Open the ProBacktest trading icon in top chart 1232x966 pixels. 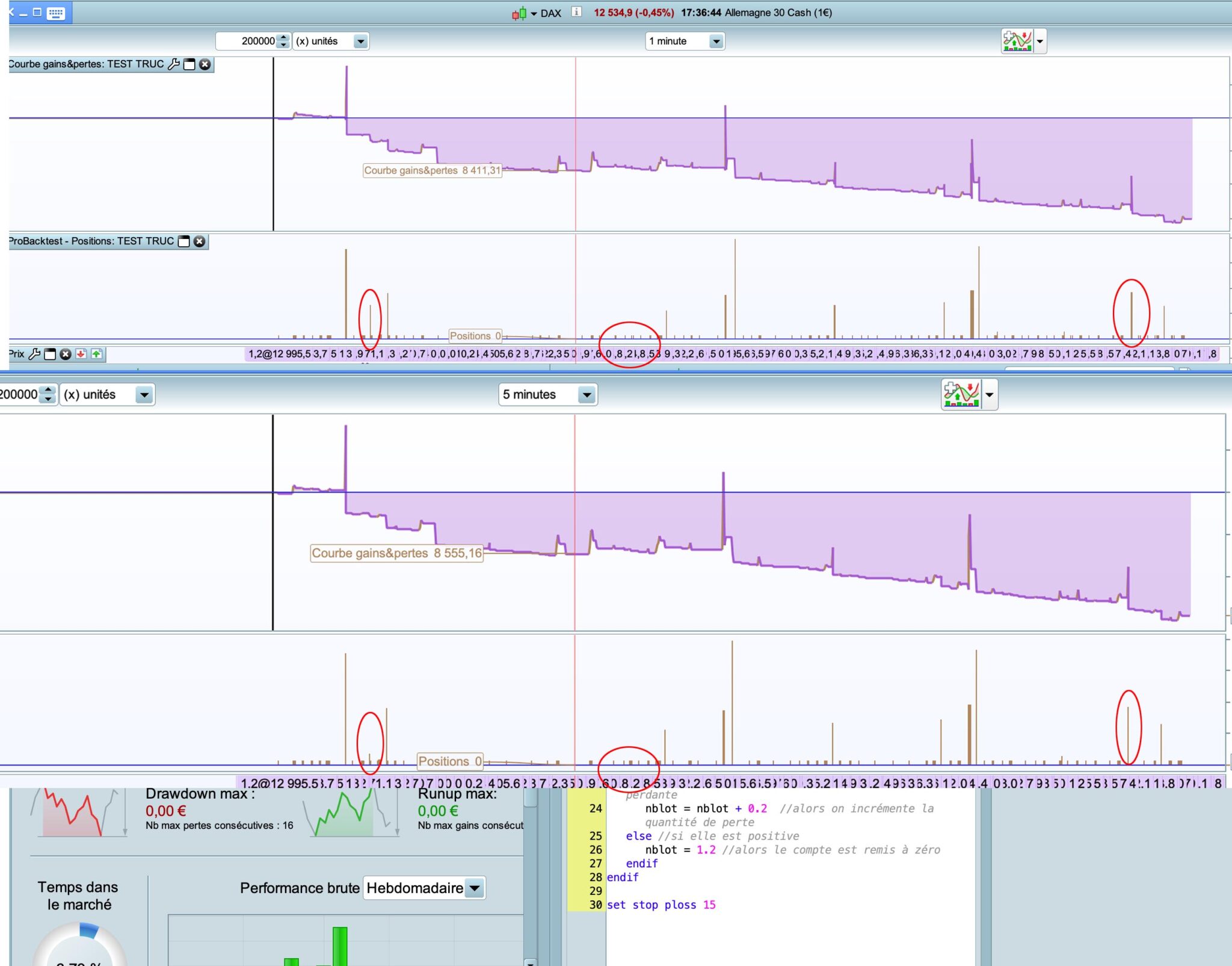[1017, 41]
